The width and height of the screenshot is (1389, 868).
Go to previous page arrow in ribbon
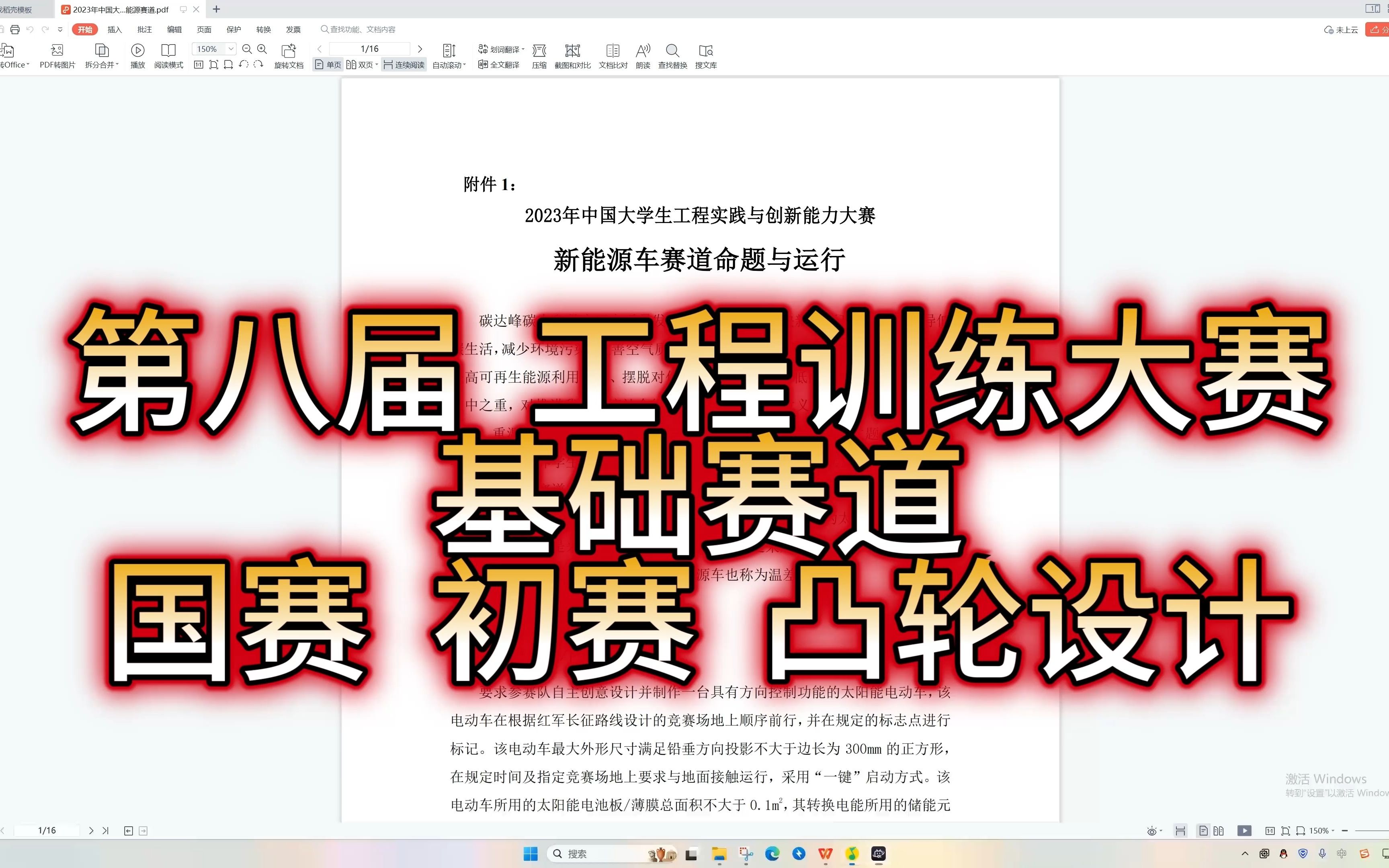[x=320, y=49]
